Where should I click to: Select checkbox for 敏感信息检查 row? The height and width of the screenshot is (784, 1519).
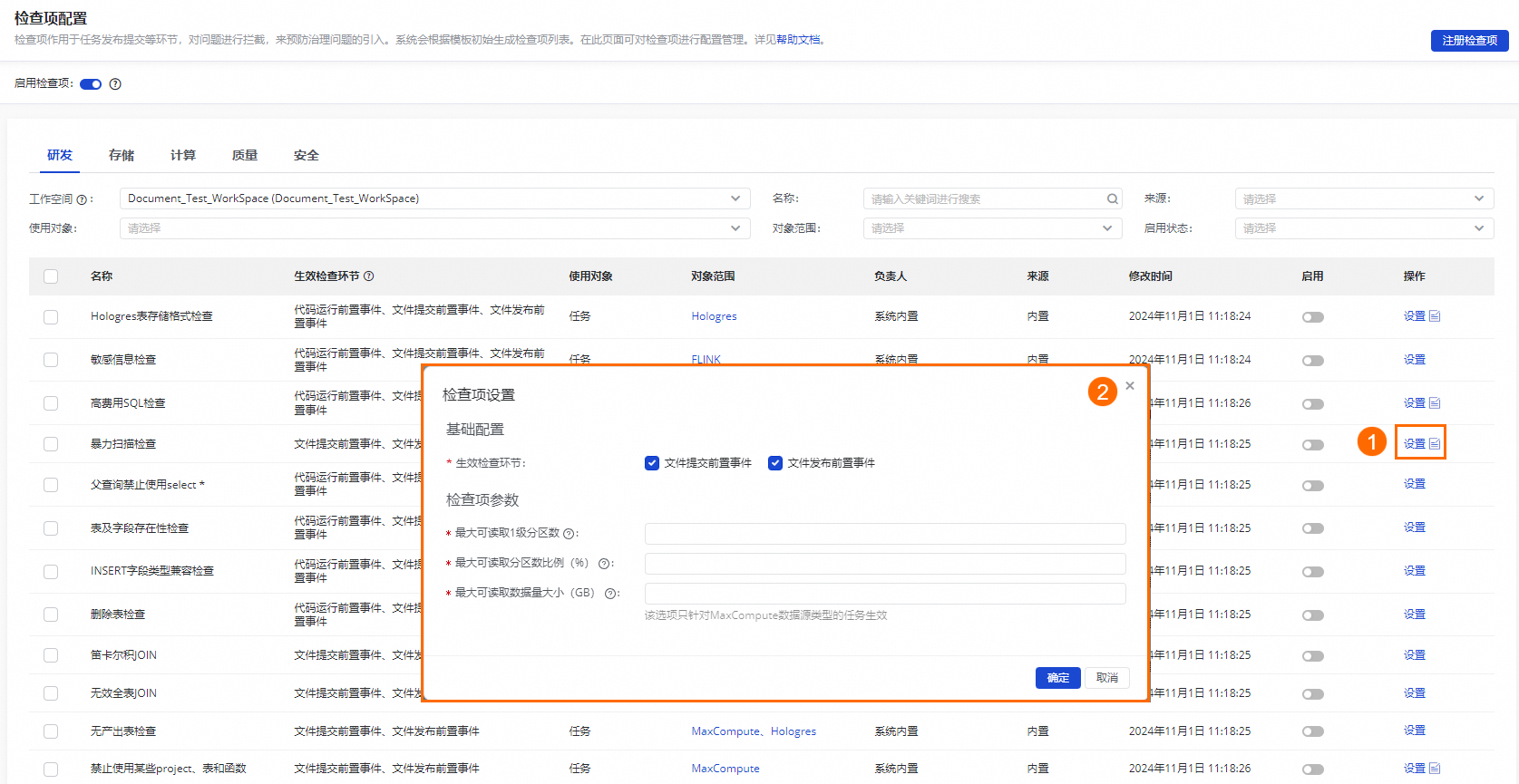(x=51, y=360)
